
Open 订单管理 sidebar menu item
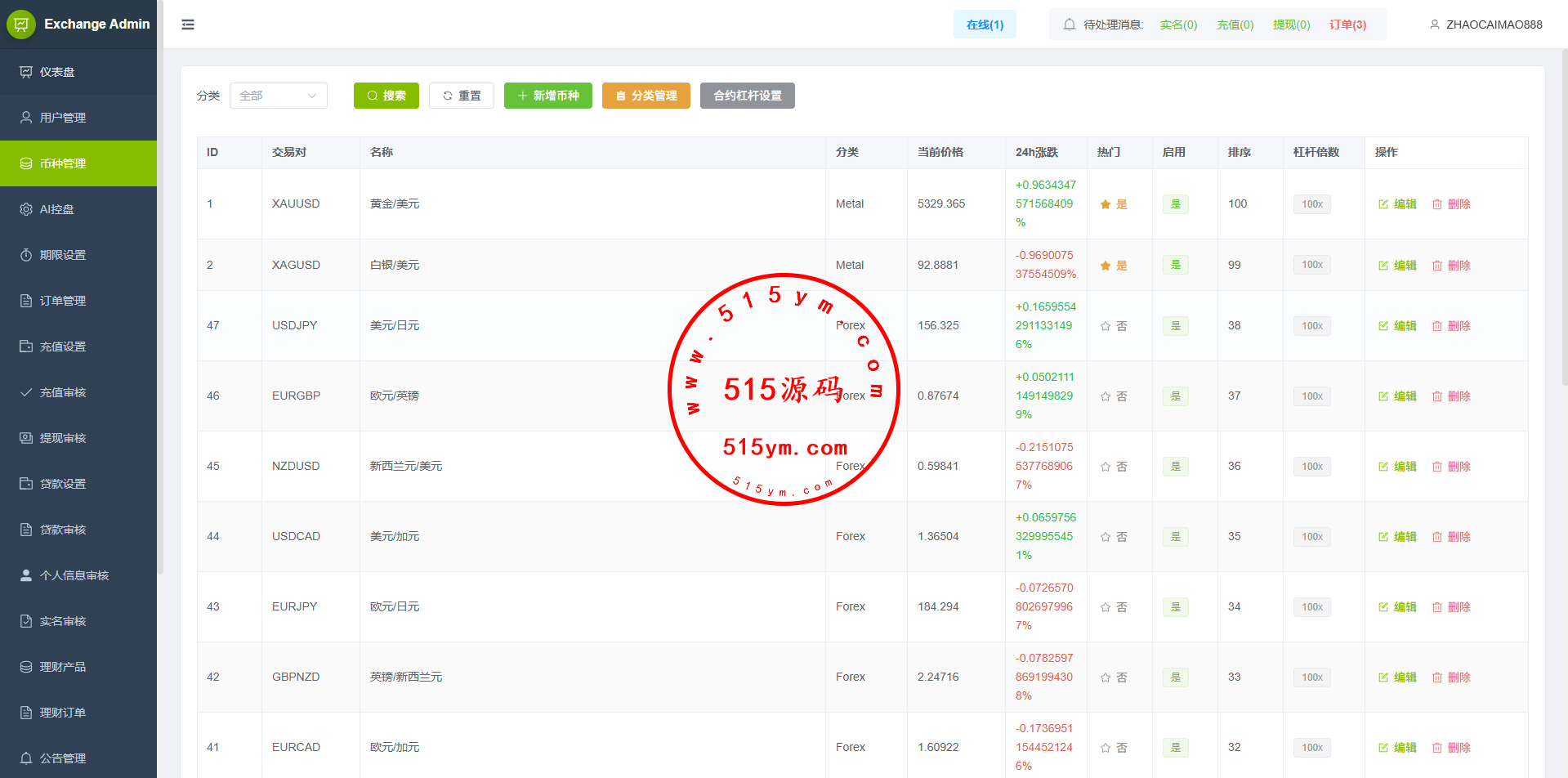point(63,301)
